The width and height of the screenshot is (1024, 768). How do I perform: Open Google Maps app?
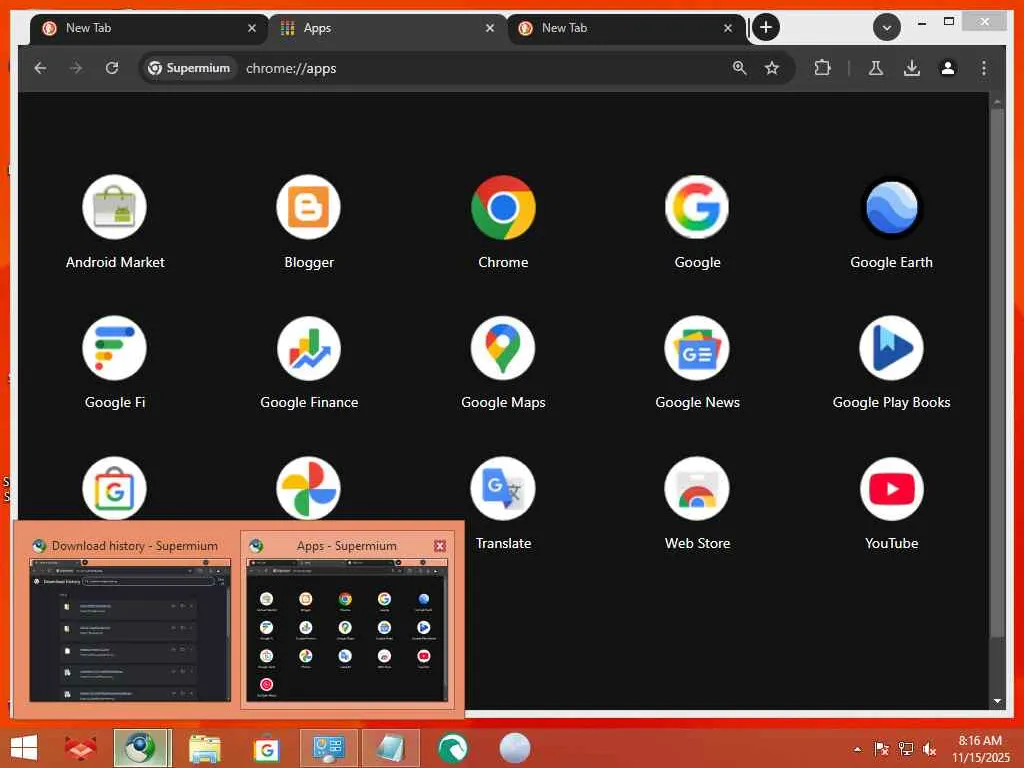click(x=503, y=348)
